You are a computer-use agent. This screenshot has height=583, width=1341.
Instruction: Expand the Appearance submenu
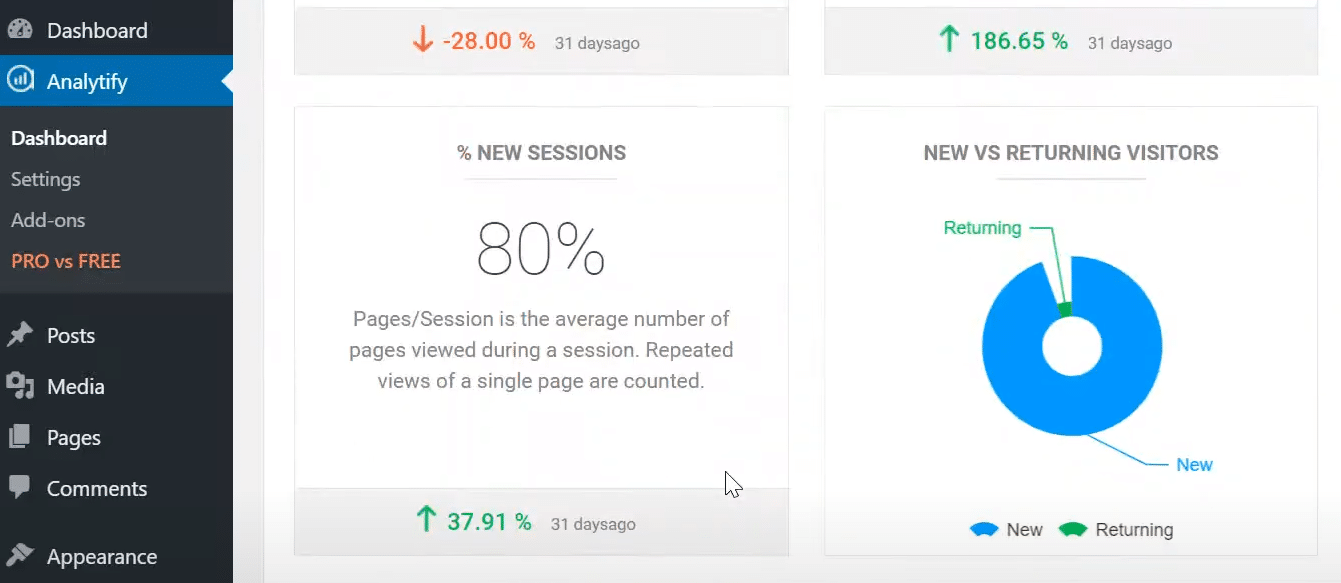(101, 556)
